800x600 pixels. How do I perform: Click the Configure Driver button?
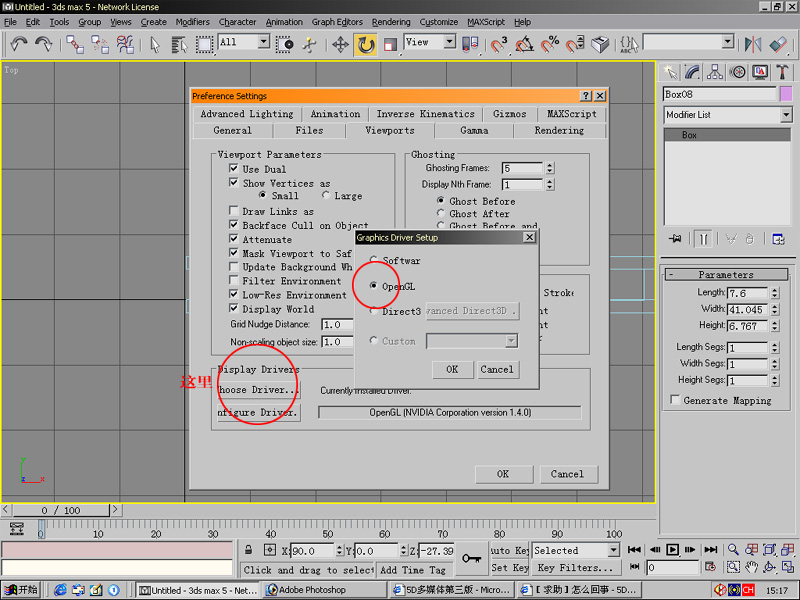[259, 412]
